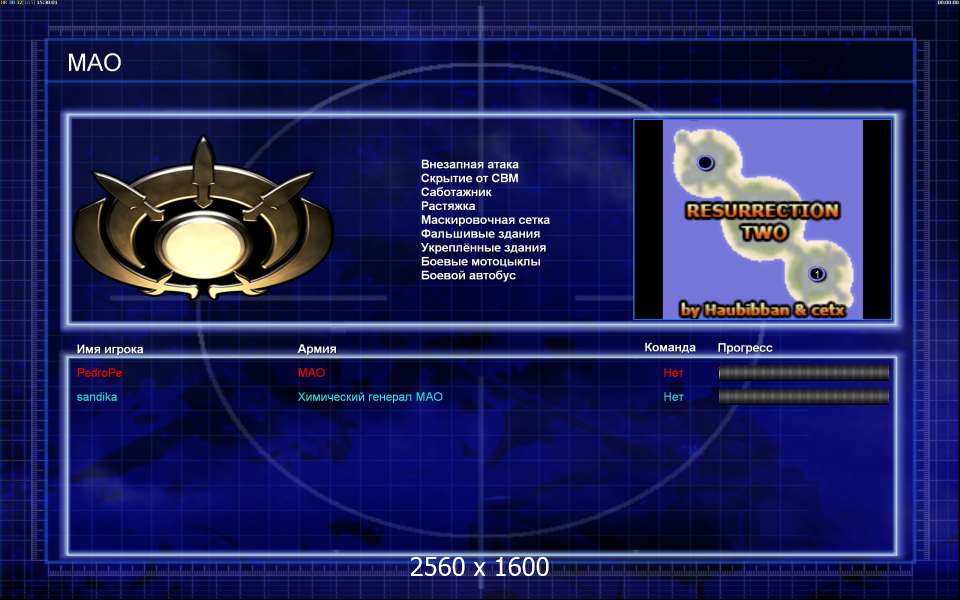Image resolution: width=960 pixels, height=600 pixels.
Task: Click the Команда column header
Action: tap(670, 347)
